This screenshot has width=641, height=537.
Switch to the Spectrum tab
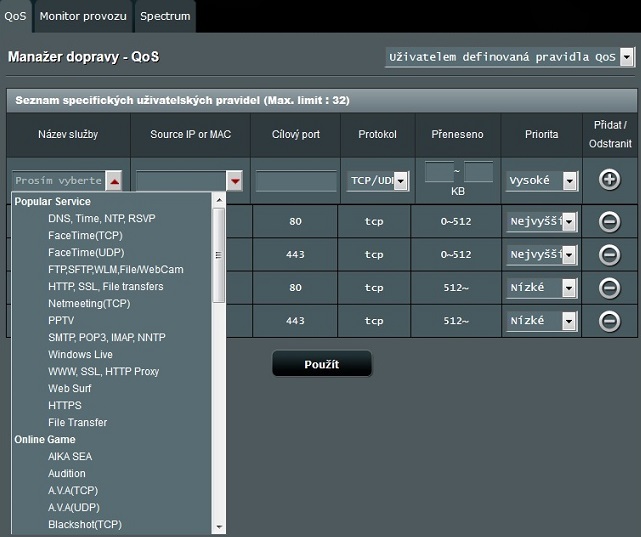tap(165, 17)
